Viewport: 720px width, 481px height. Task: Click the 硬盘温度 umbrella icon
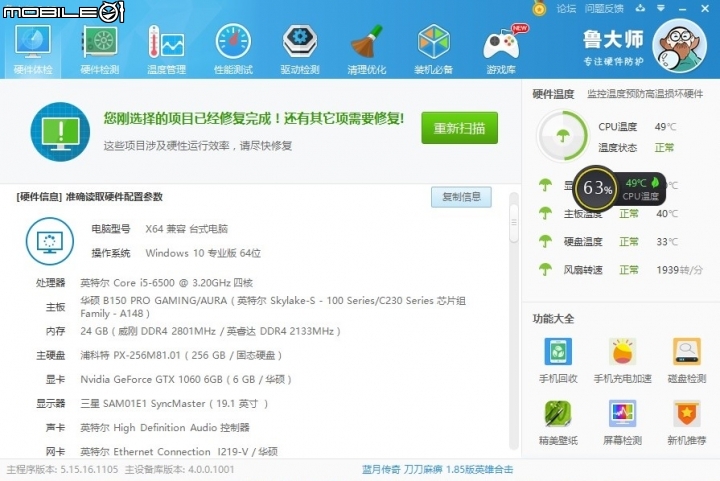545,241
